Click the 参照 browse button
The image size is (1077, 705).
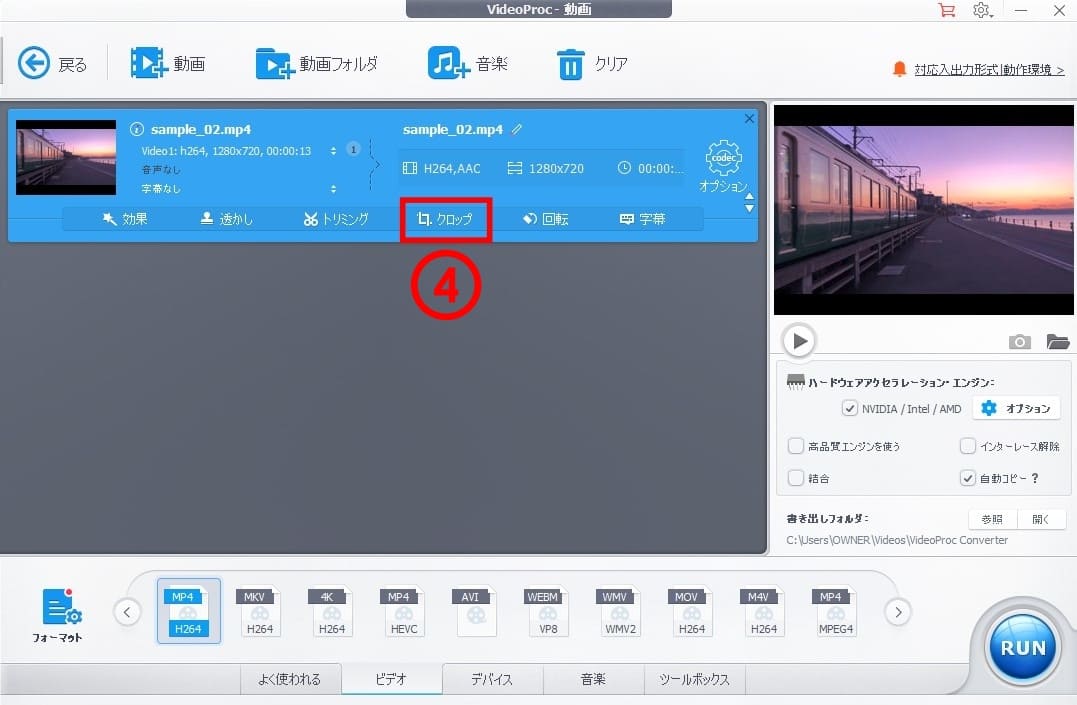(x=992, y=519)
